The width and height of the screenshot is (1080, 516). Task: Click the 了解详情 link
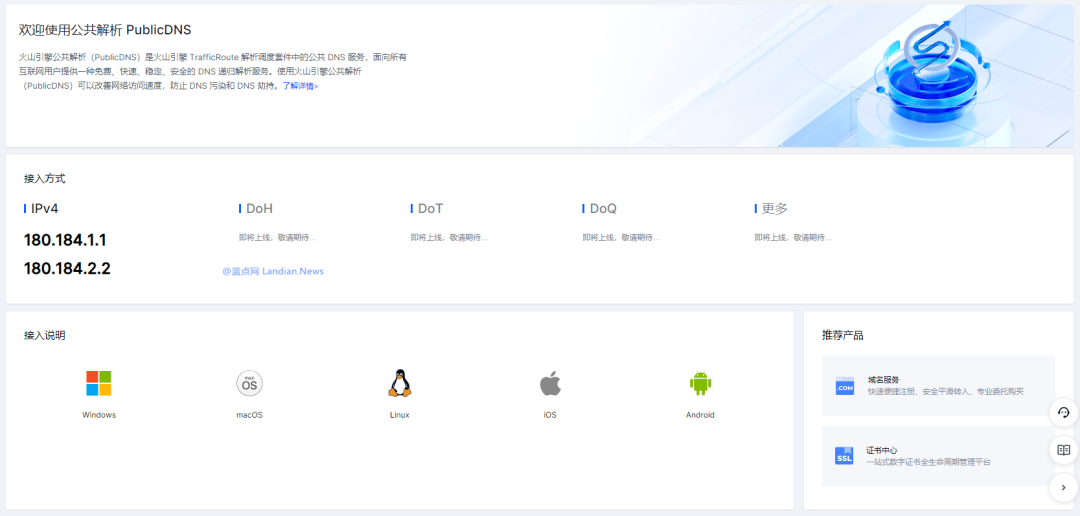(300, 86)
